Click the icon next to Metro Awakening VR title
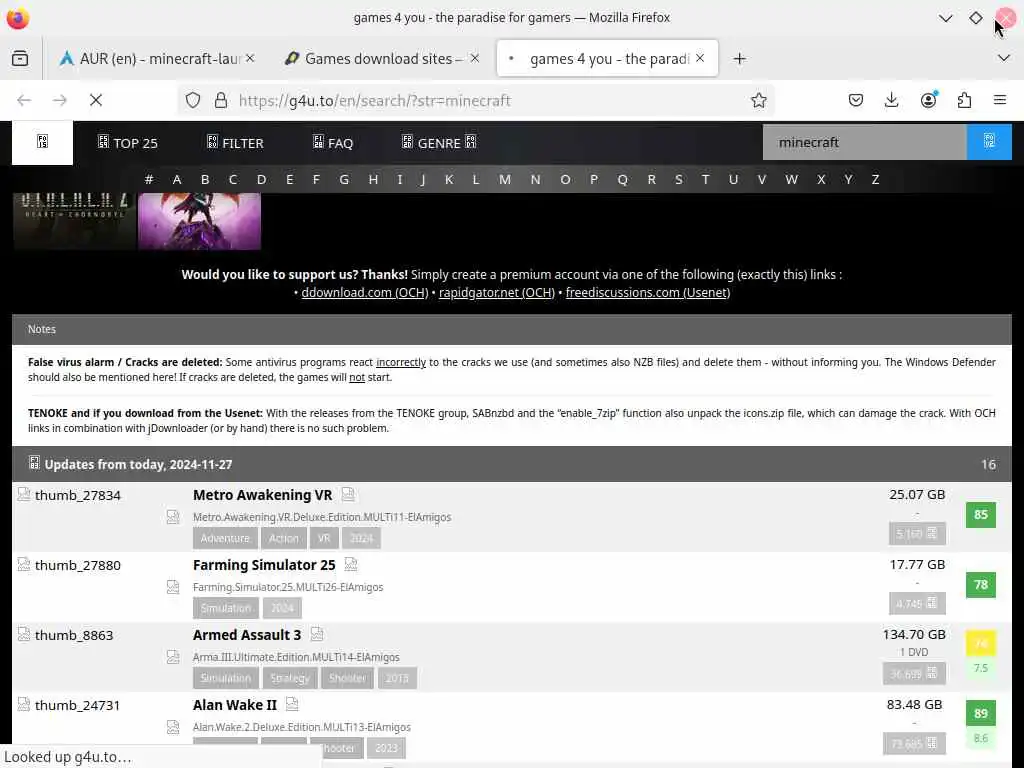 click(348, 494)
